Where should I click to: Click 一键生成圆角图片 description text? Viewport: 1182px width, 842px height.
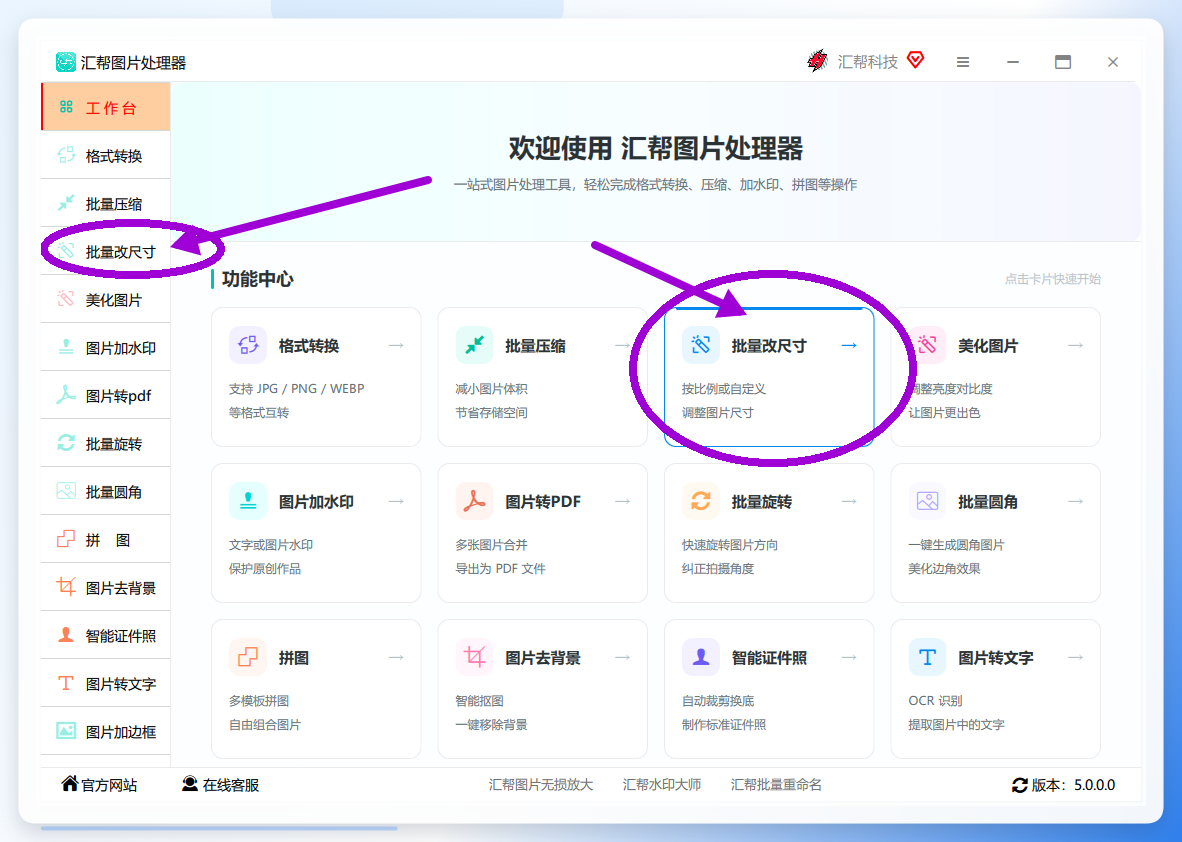point(957,544)
